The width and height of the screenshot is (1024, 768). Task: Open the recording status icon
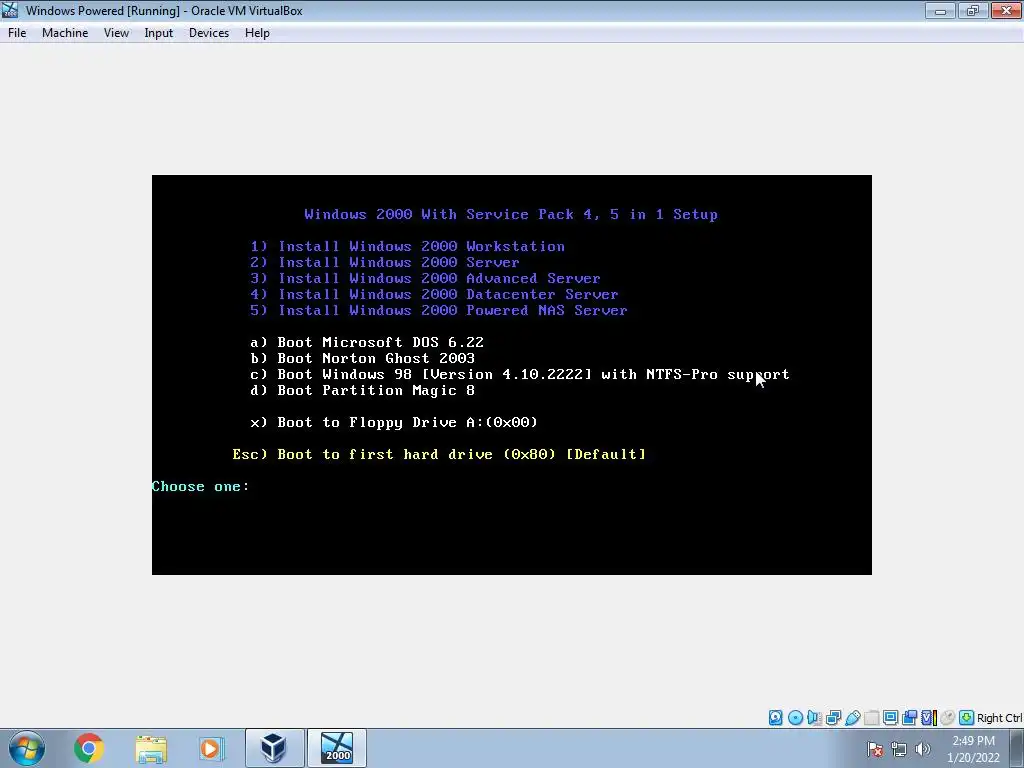(909, 718)
